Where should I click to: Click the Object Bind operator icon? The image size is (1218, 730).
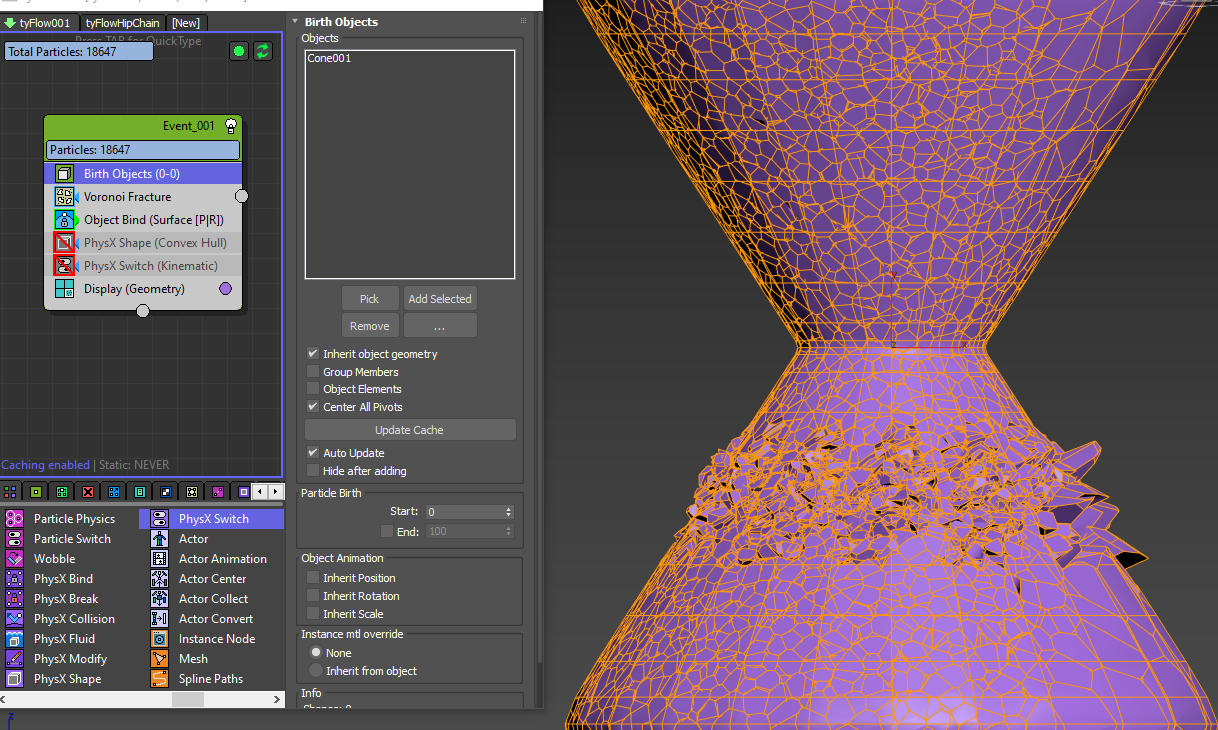coord(64,220)
